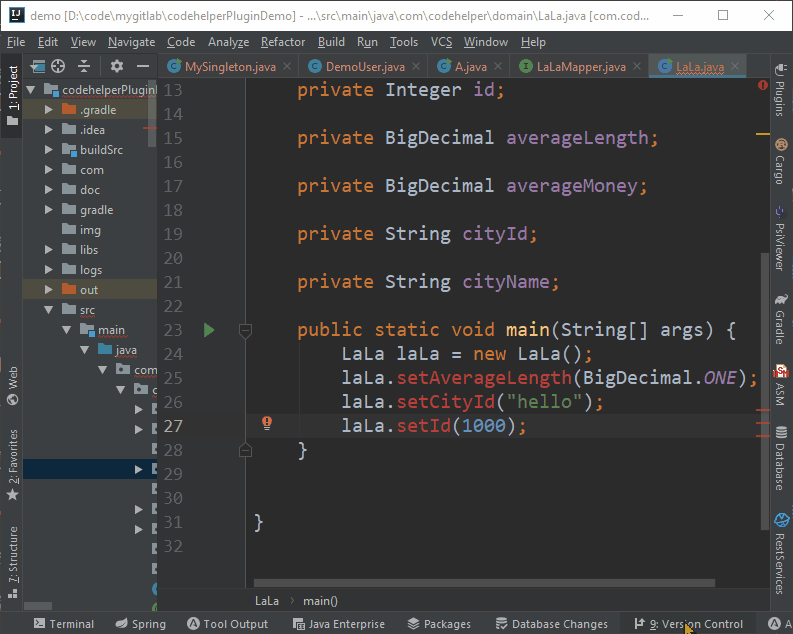Viewport: 793px width, 634px height.
Task: Open Project panel settings gear
Action: click(x=117, y=66)
